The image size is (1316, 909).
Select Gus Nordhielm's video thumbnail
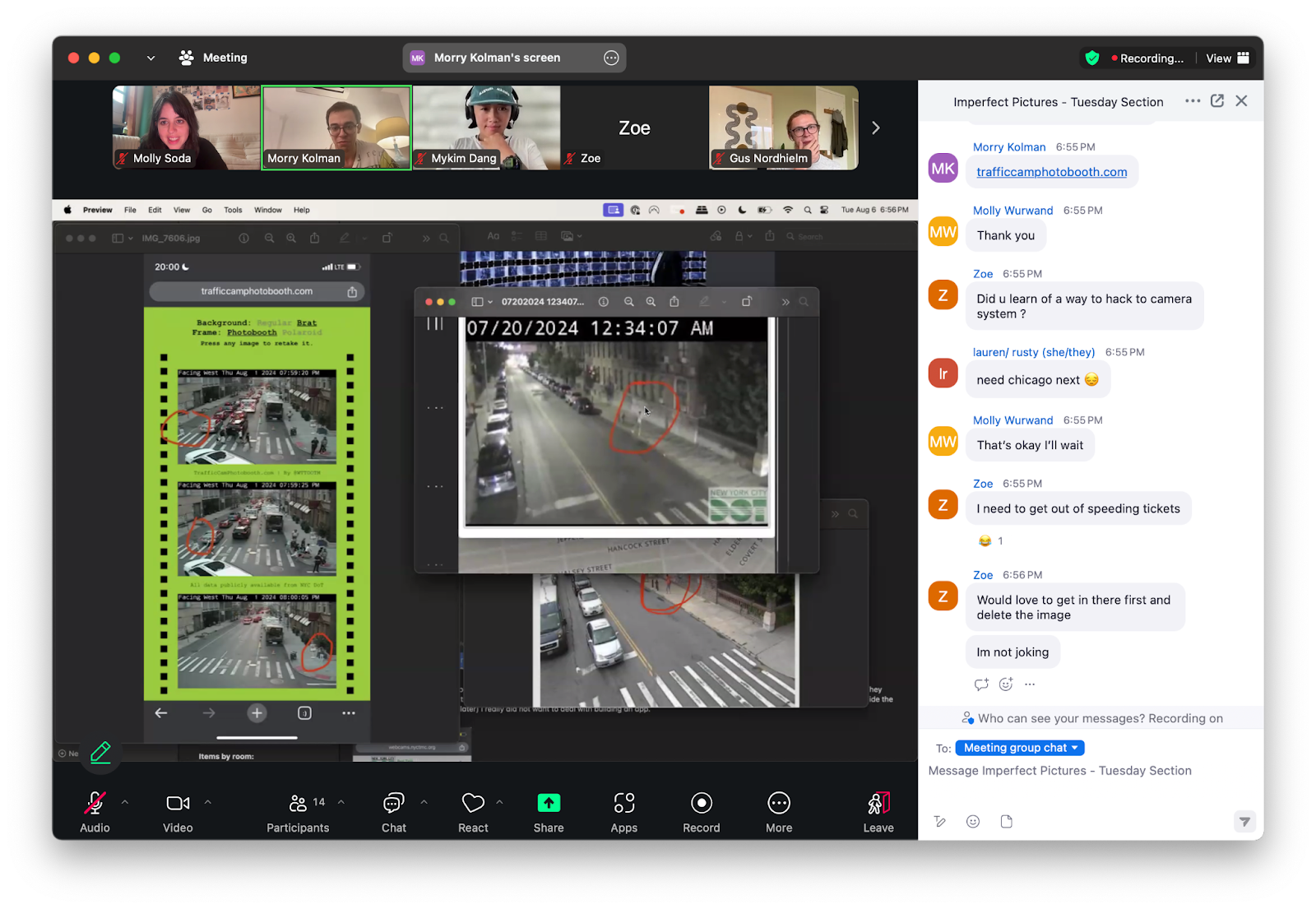(x=784, y=128)
